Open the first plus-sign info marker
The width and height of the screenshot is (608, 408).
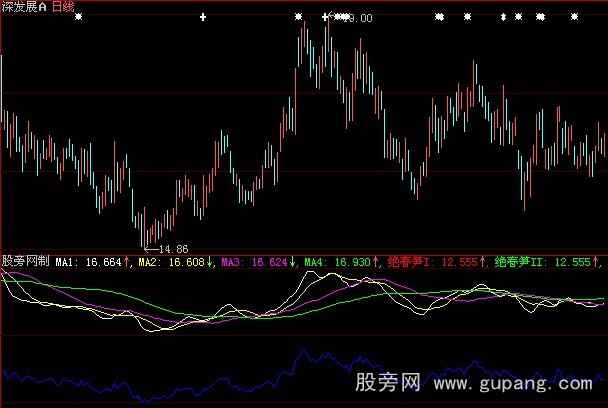click(203, 17)
